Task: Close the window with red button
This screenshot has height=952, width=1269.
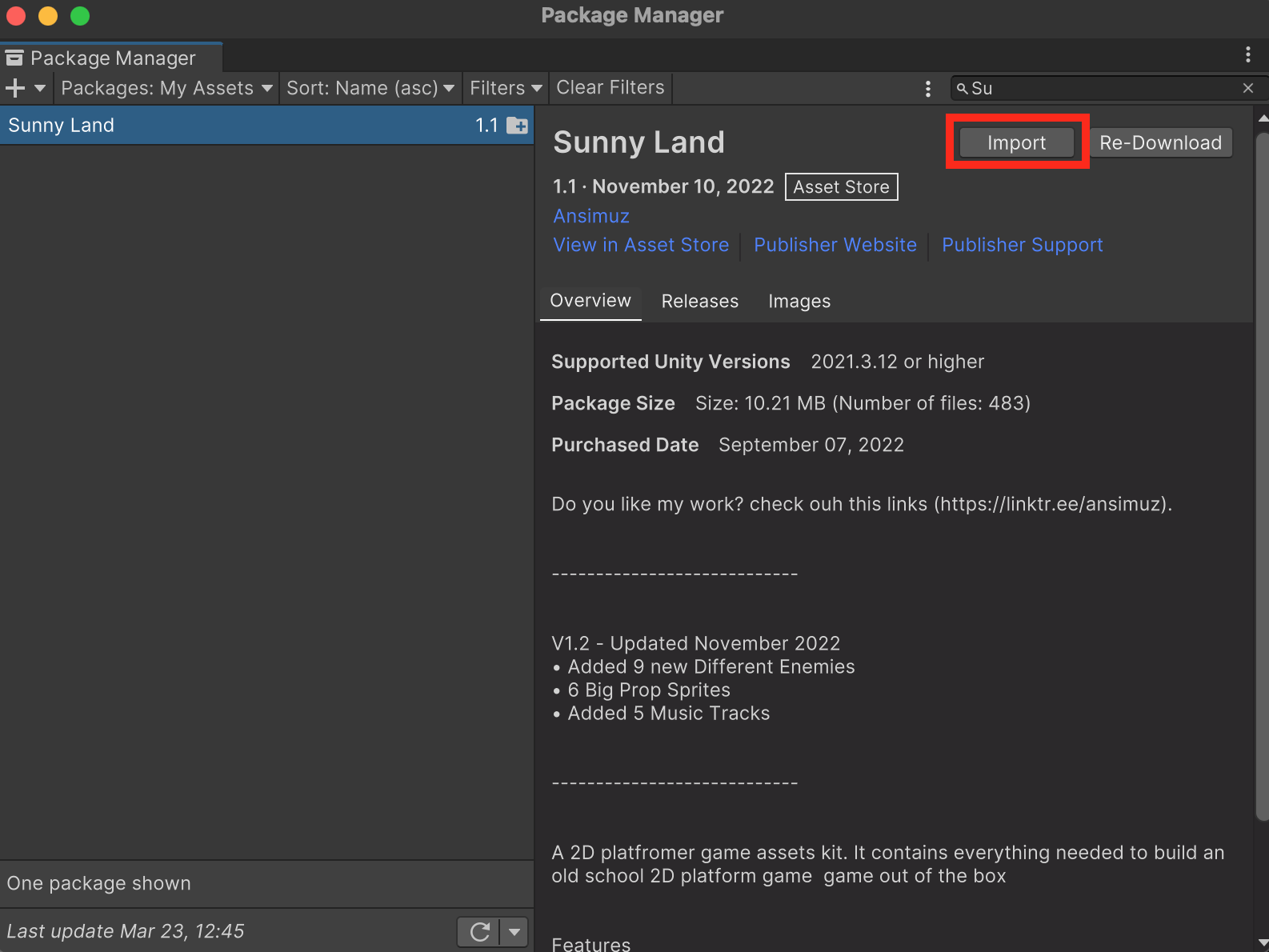Action: [x=16, y=16]
